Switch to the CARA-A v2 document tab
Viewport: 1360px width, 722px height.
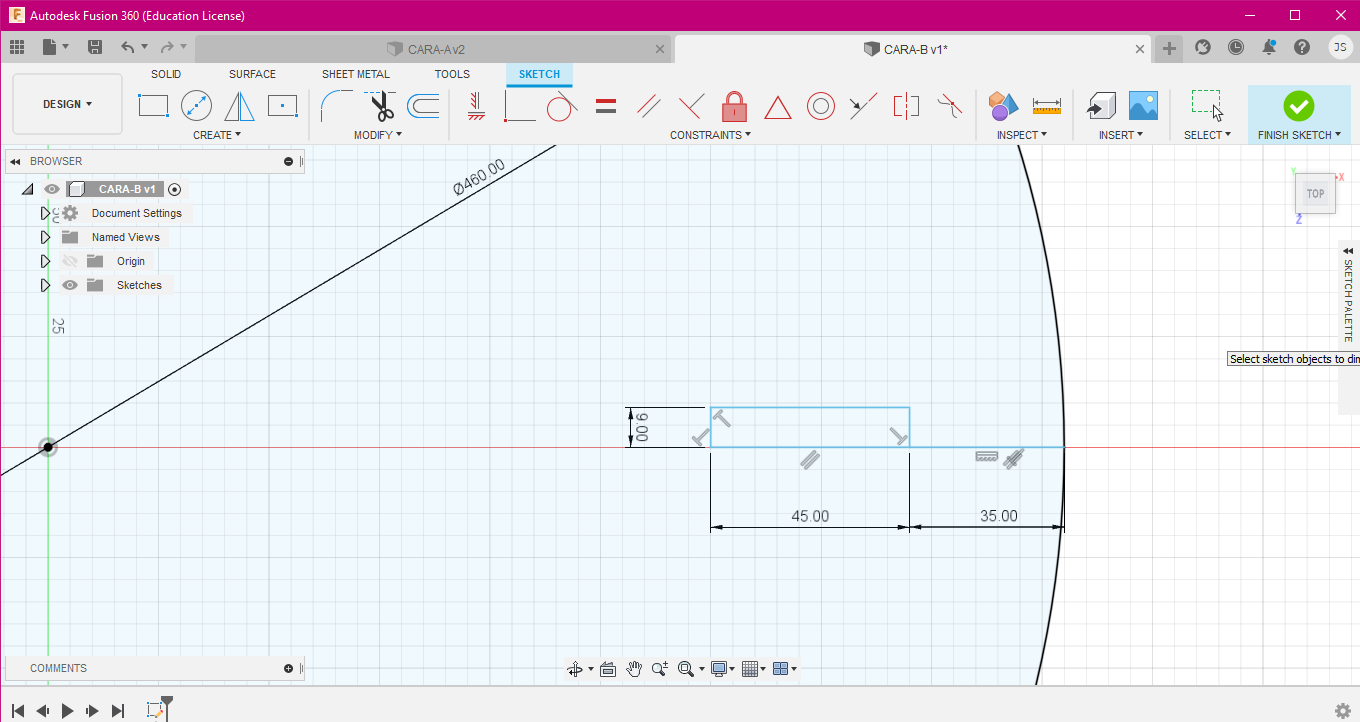tap(433, 49)
